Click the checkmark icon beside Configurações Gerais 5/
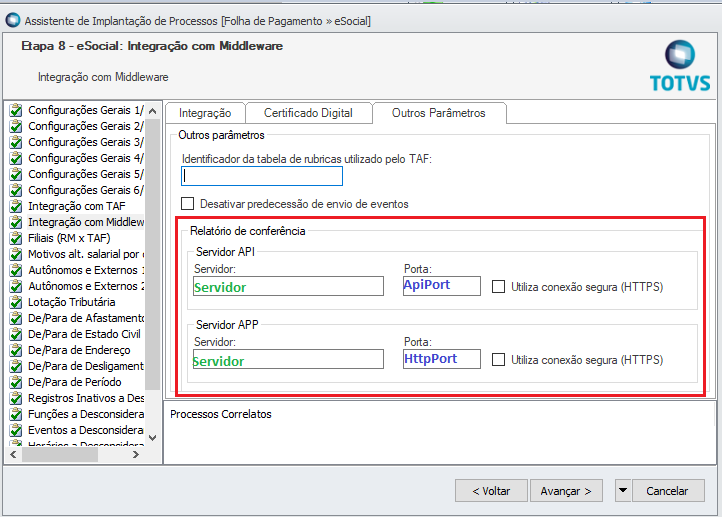 16,174
